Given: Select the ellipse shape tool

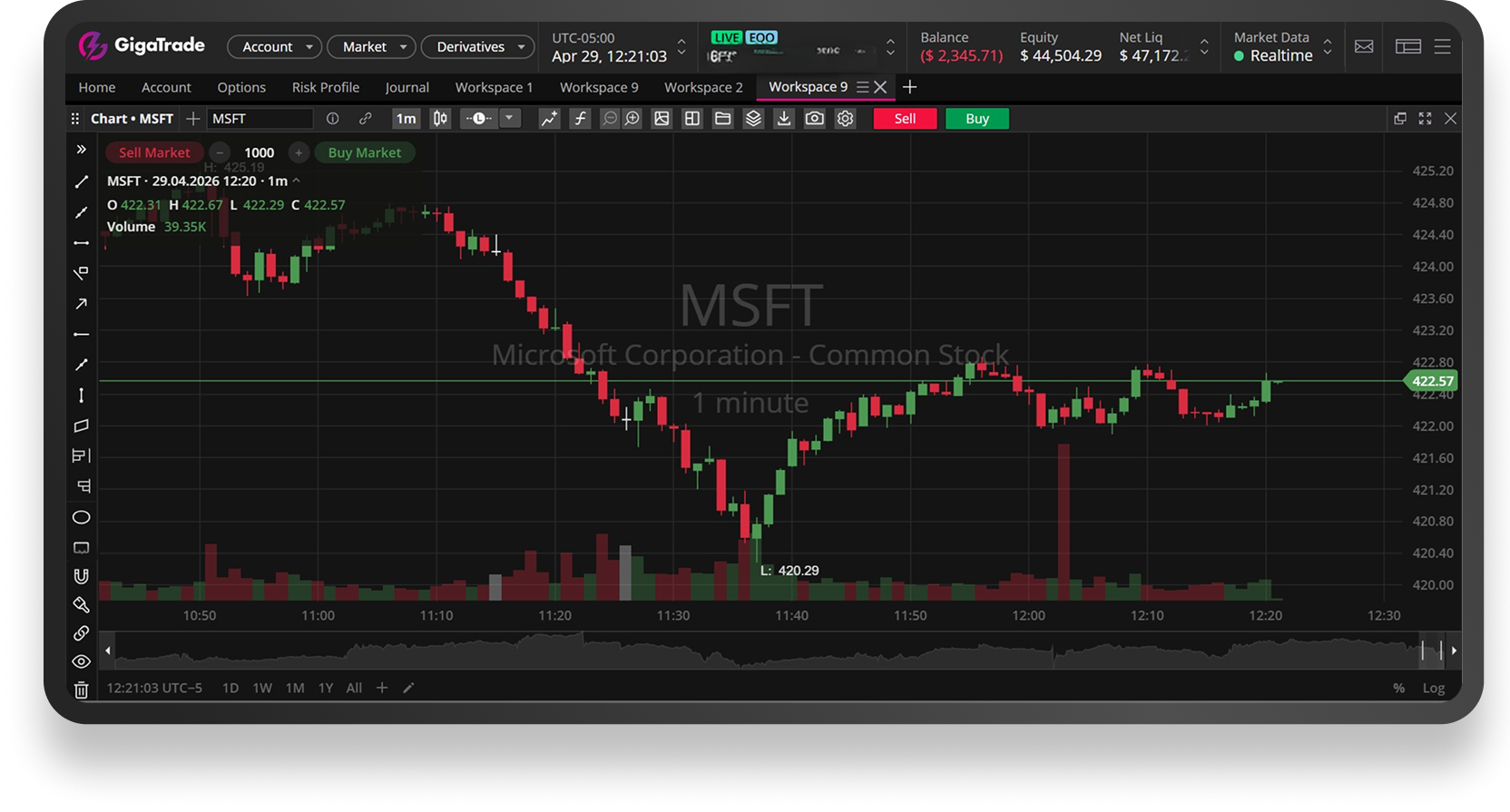Looking at the screenshot, I should 81,517.
